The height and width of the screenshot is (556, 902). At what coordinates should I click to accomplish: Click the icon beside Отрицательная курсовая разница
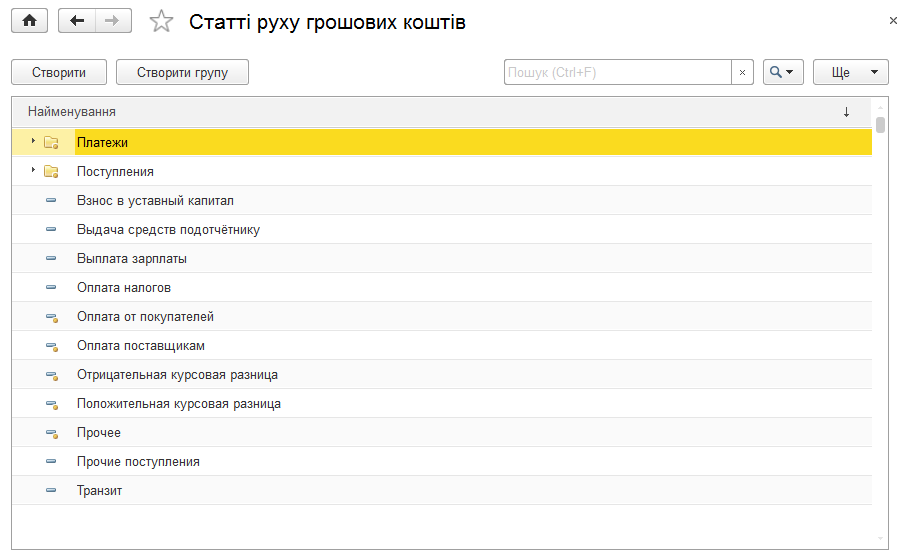52,375
